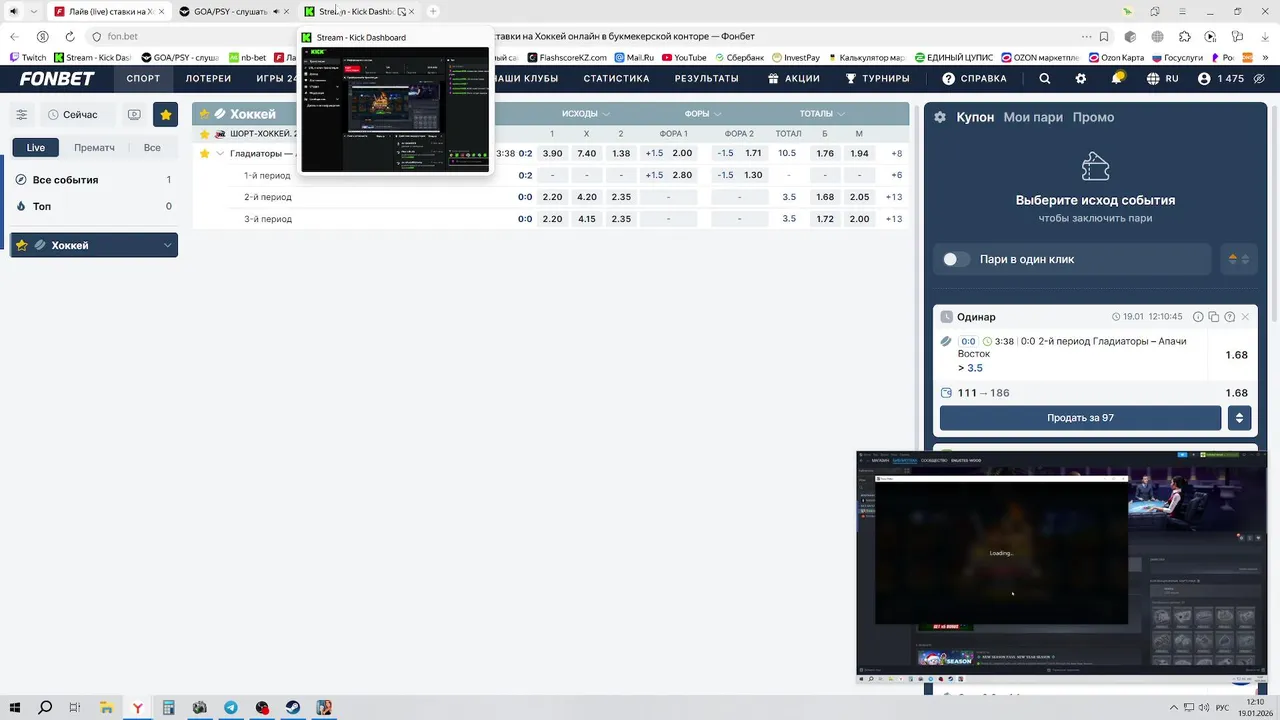Viewport: 1280px width, 720px height.
Task: Open coupon settings gear icon
Action: coord(940,117)
